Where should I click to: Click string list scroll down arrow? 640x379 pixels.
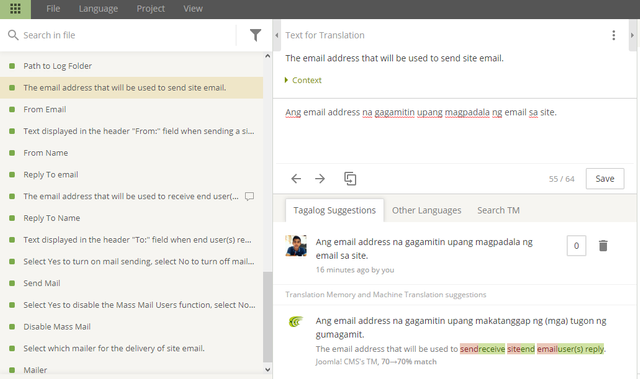coord(267,370)
